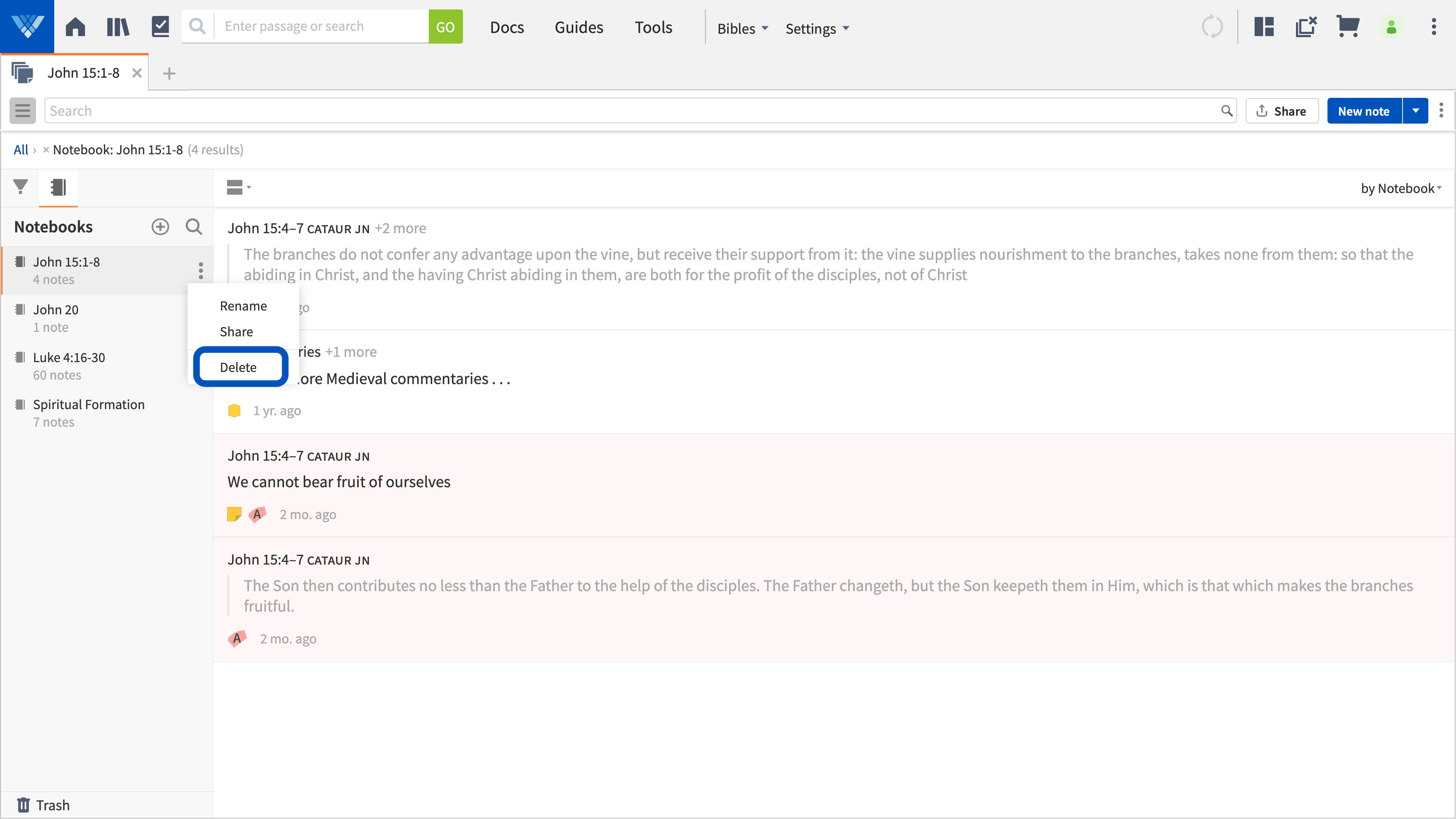Toggle the sidebar hamburger button
Image resolution: width=1456 pixels, height=819 pixels.
coord(23,111)
